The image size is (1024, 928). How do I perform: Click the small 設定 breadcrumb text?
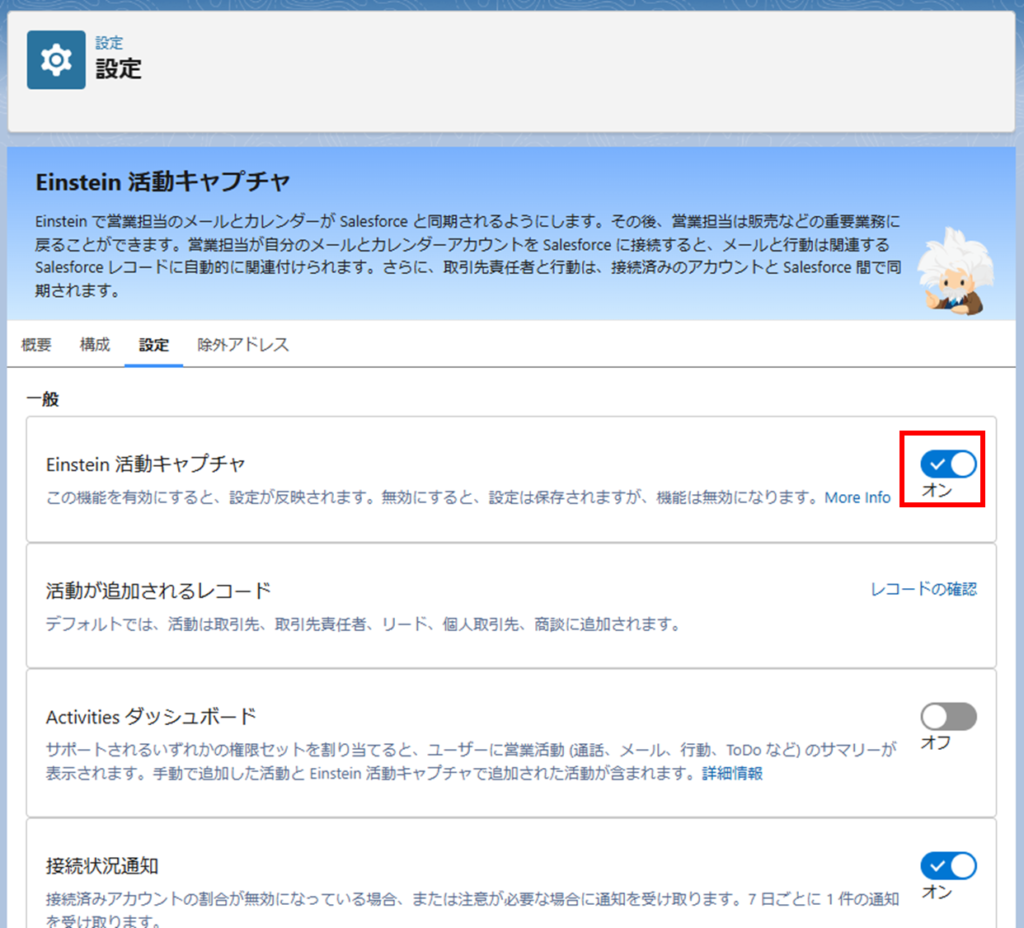tap(109, 43)
